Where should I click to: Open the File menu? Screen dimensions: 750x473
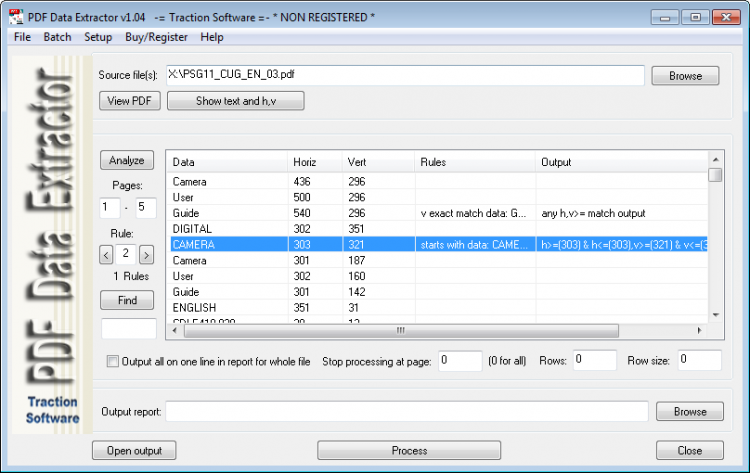pyautogui.click(x=22, y=37)
